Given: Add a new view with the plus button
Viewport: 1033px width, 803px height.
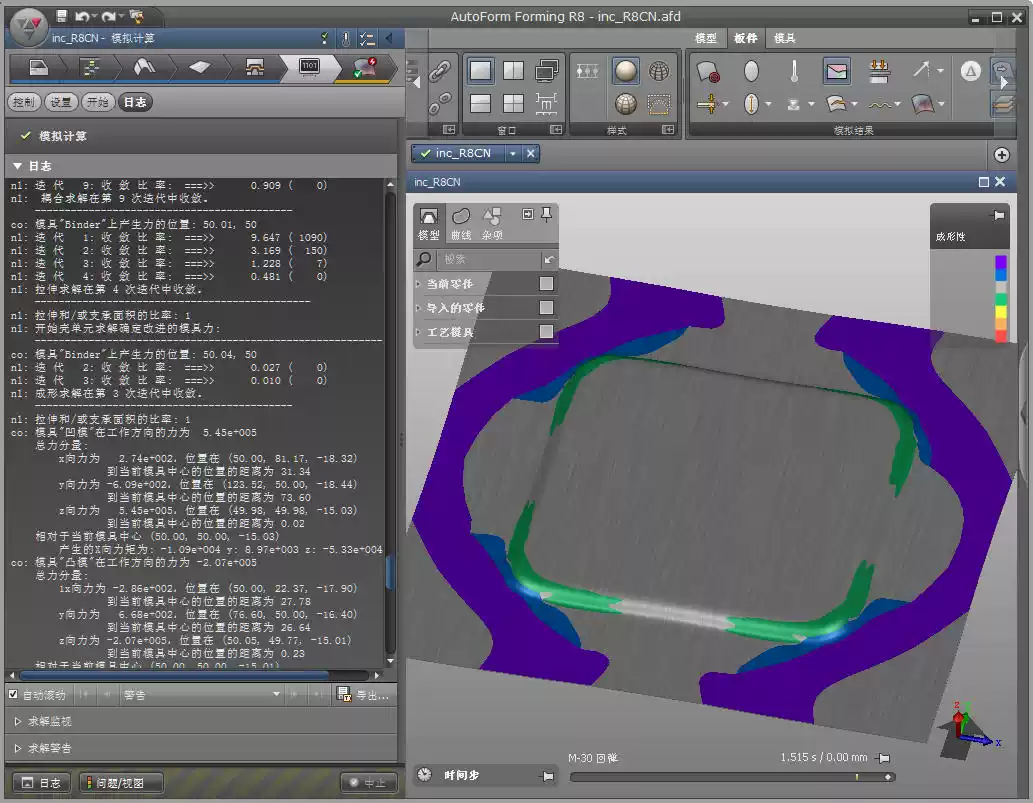Looking at the screenshot, I should coord(1001,155).
